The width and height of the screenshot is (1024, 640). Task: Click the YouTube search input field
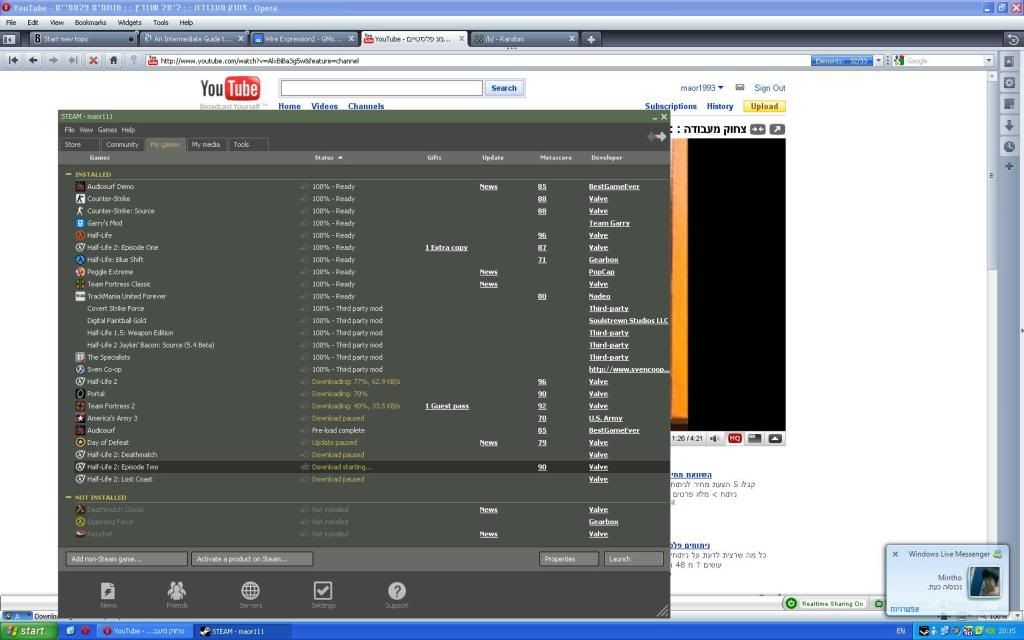[x=381, y=88]
